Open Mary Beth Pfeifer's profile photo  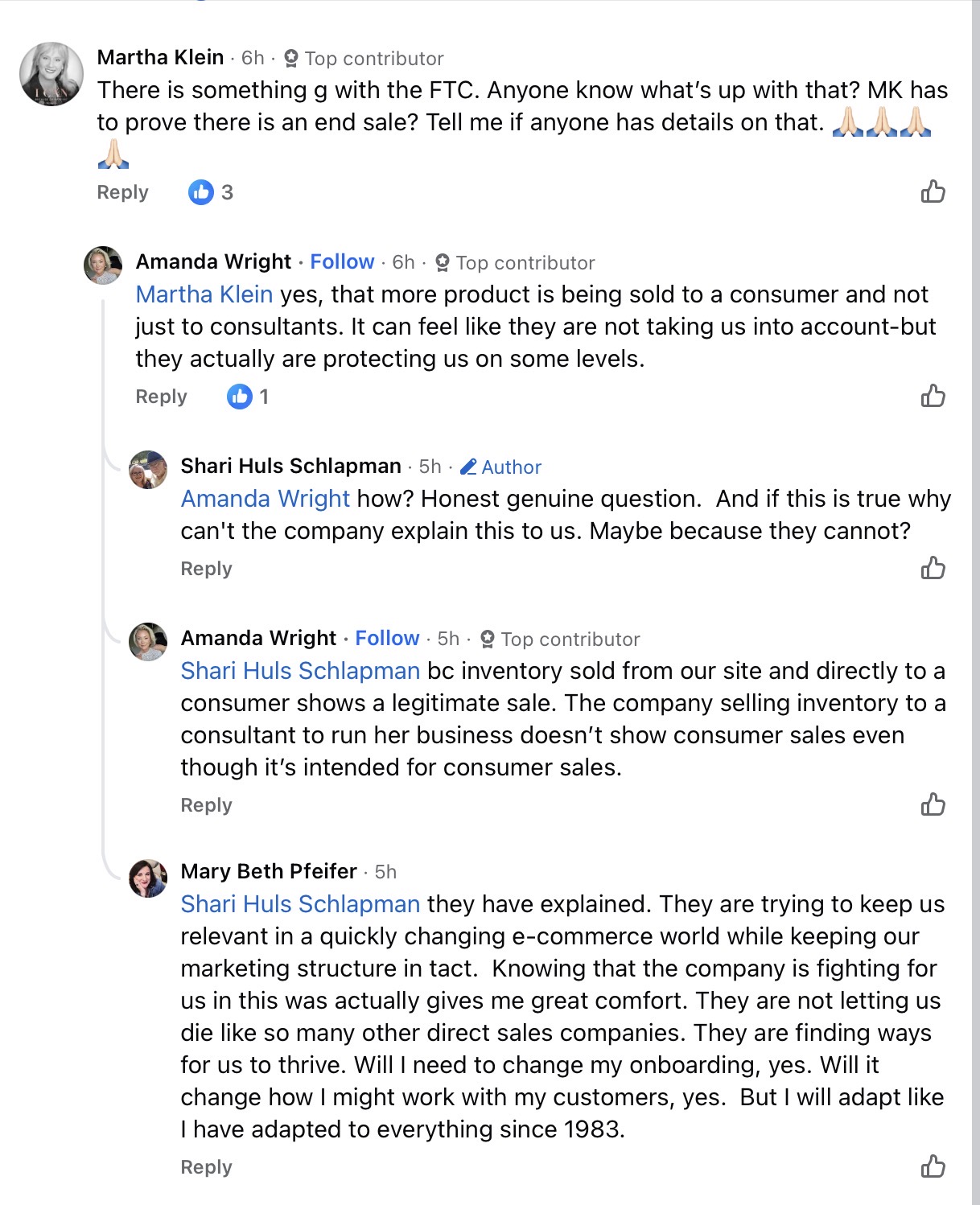pos(148,878)
